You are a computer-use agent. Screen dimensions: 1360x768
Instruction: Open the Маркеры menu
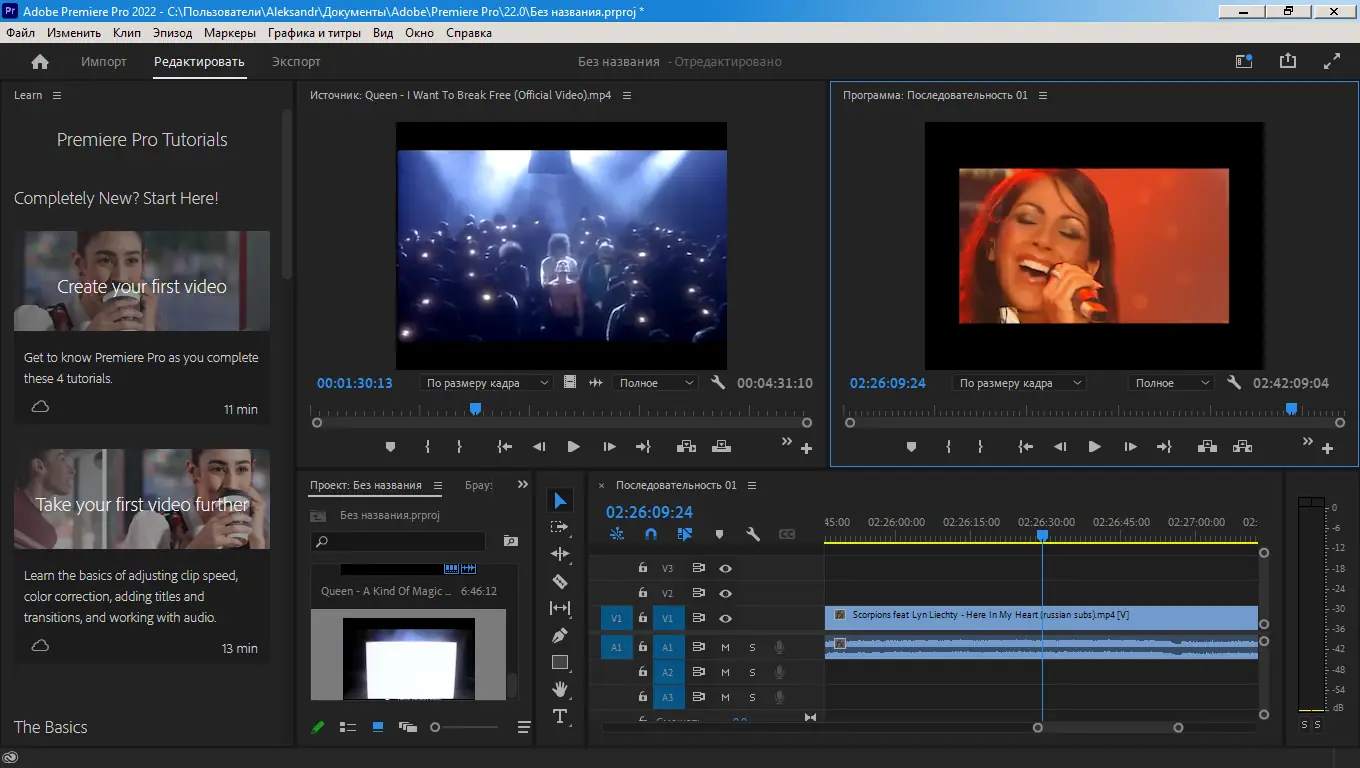[x=229, y=32]
